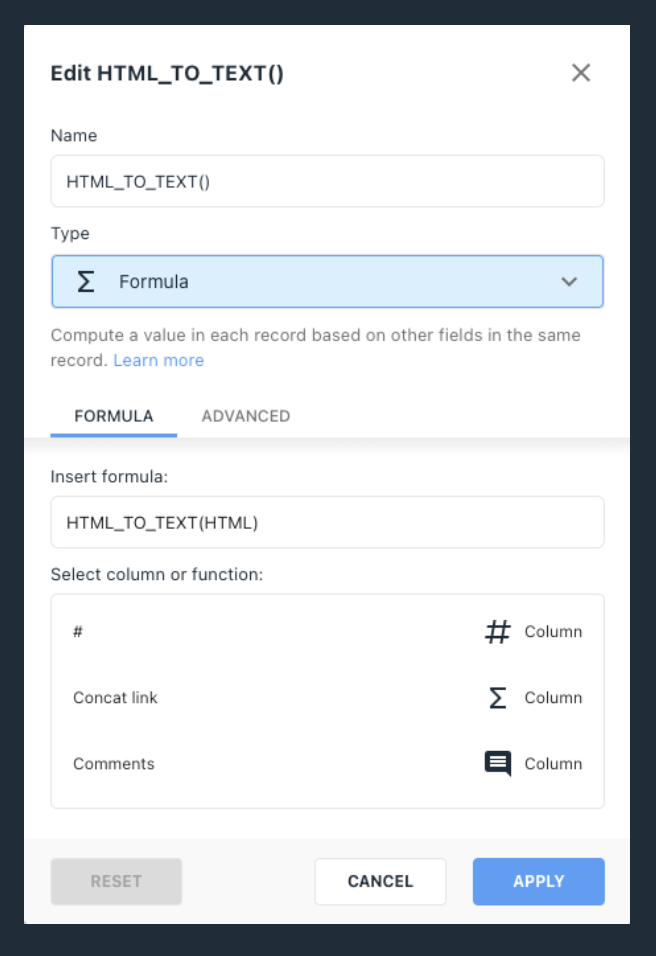Image resolution: width=656 pixels, height=956 pixels.
Task: Select the Comments column
Action: coord(327,763)
